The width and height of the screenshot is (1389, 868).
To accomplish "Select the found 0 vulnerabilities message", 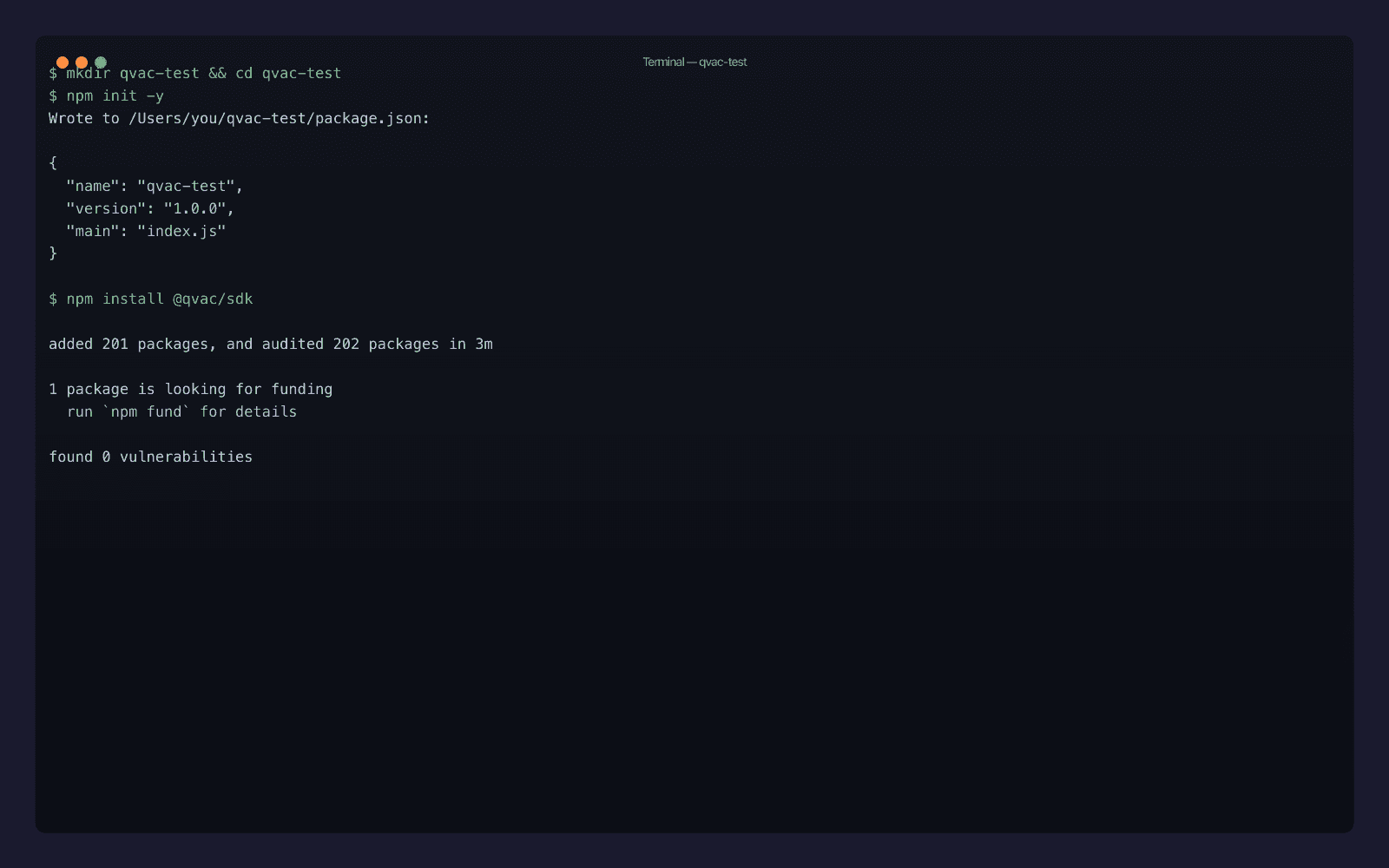I will coord(150,456).
